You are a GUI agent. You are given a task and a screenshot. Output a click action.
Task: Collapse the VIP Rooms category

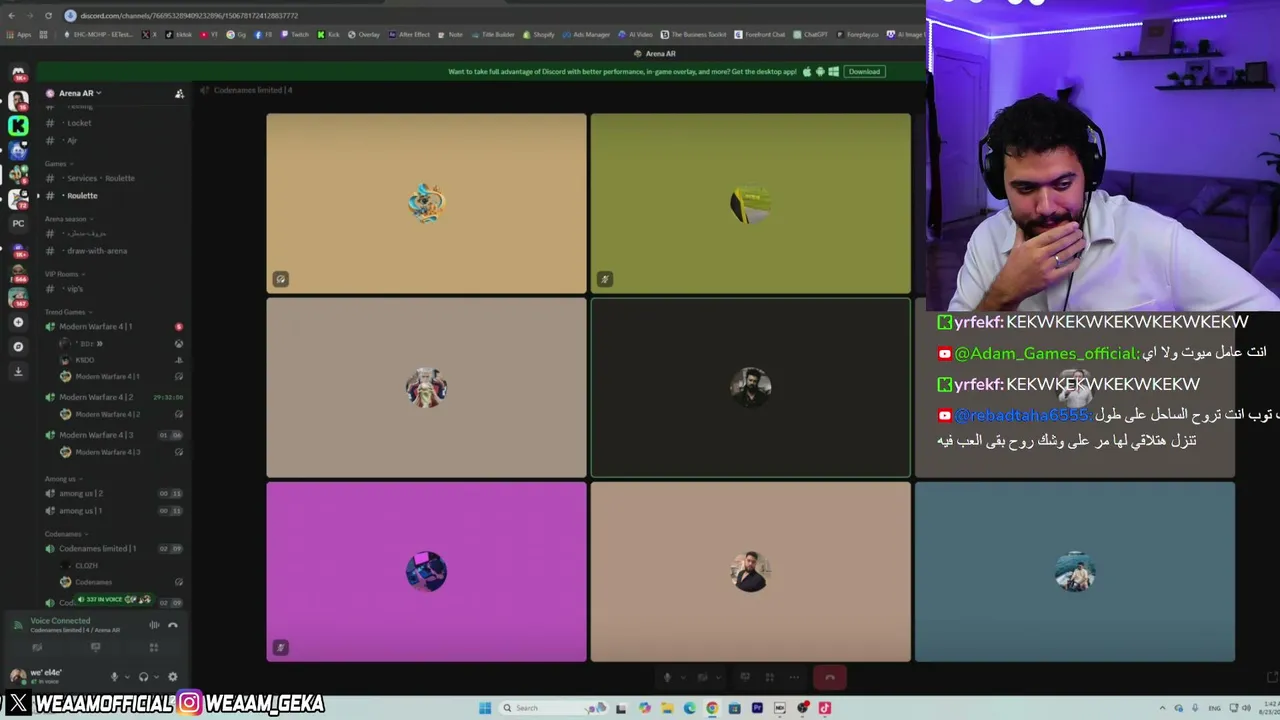pos(64,274)
